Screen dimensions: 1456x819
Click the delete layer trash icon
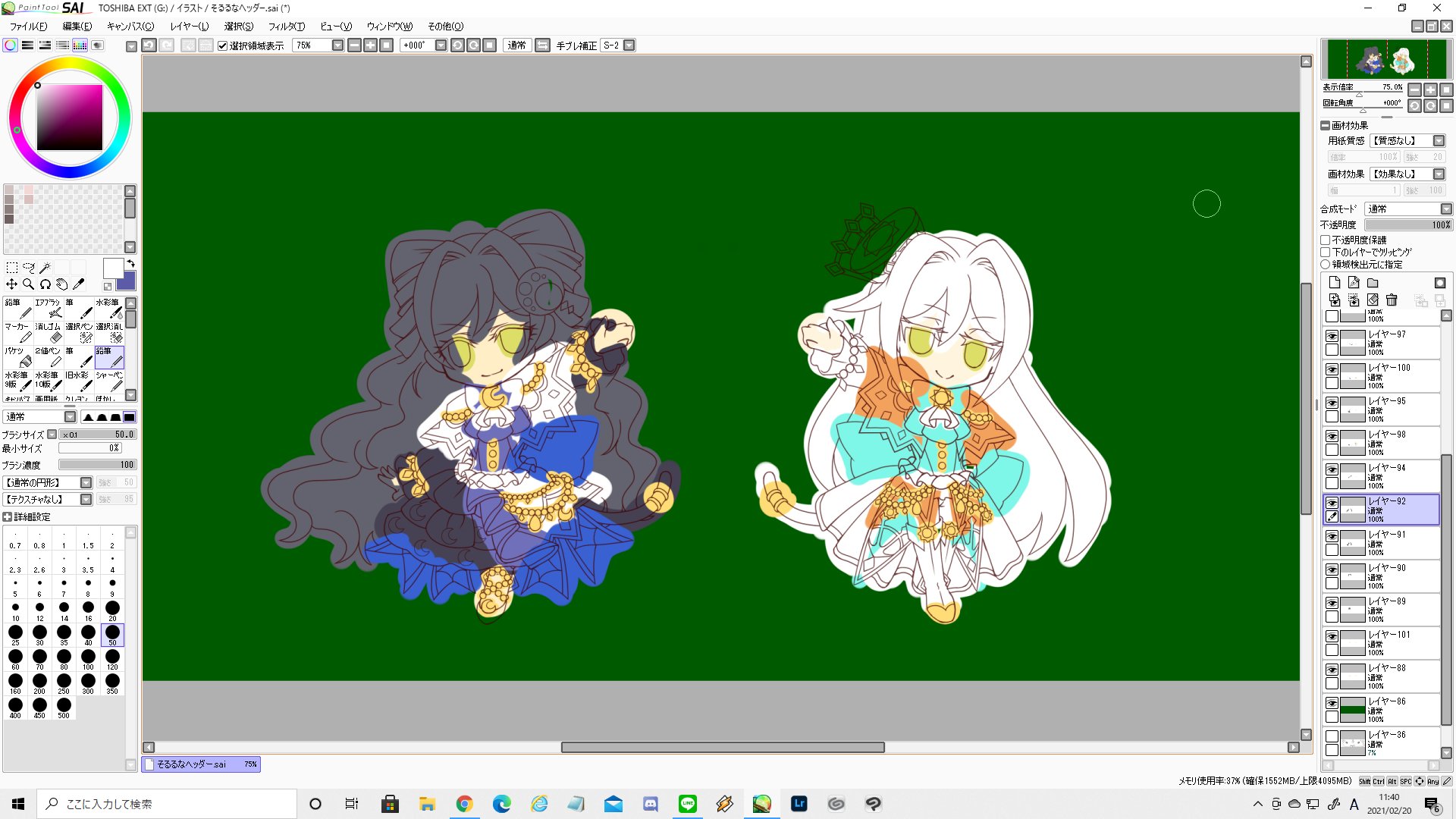[1391, 300]
